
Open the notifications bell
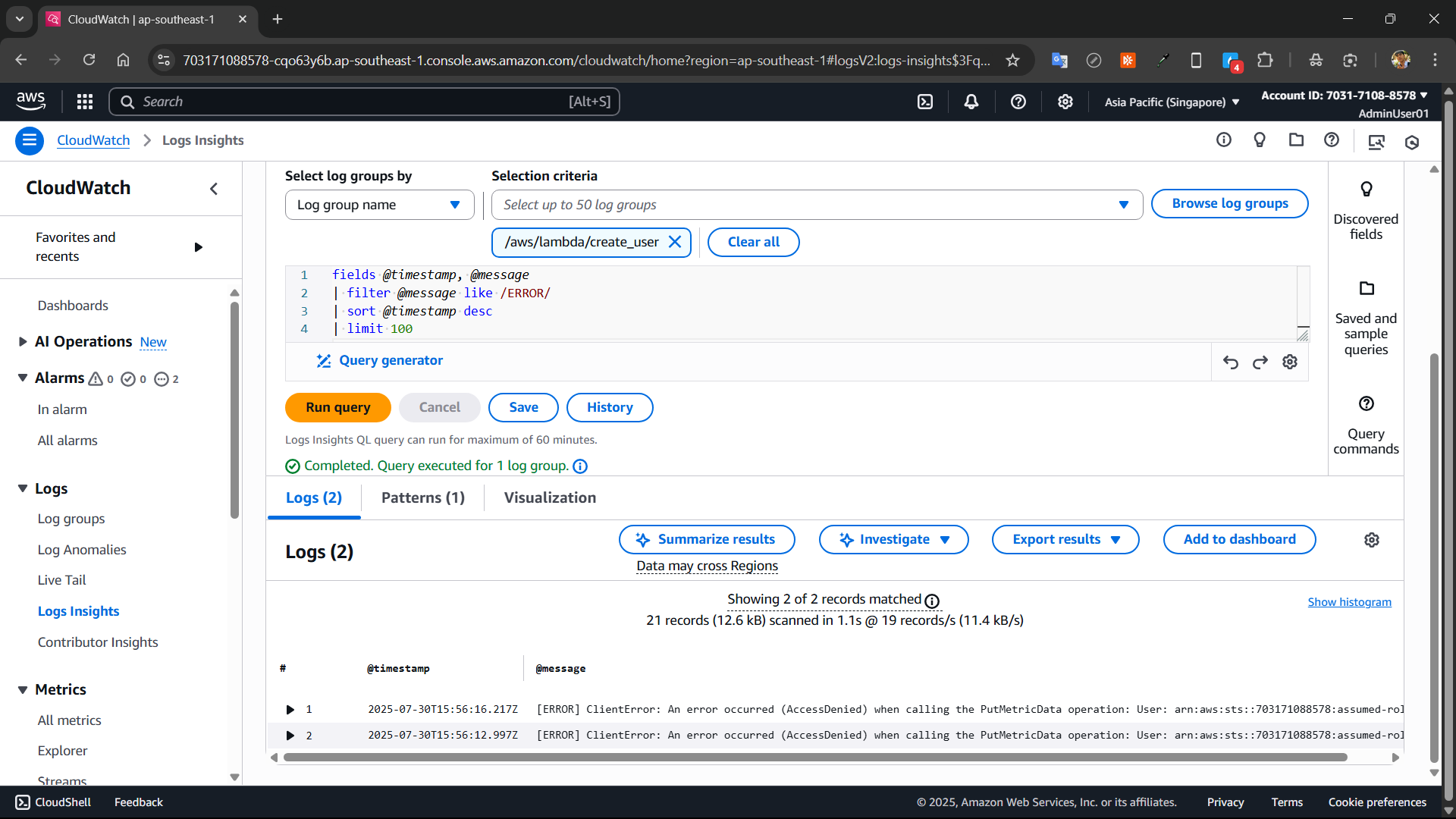tap(971, 102)
